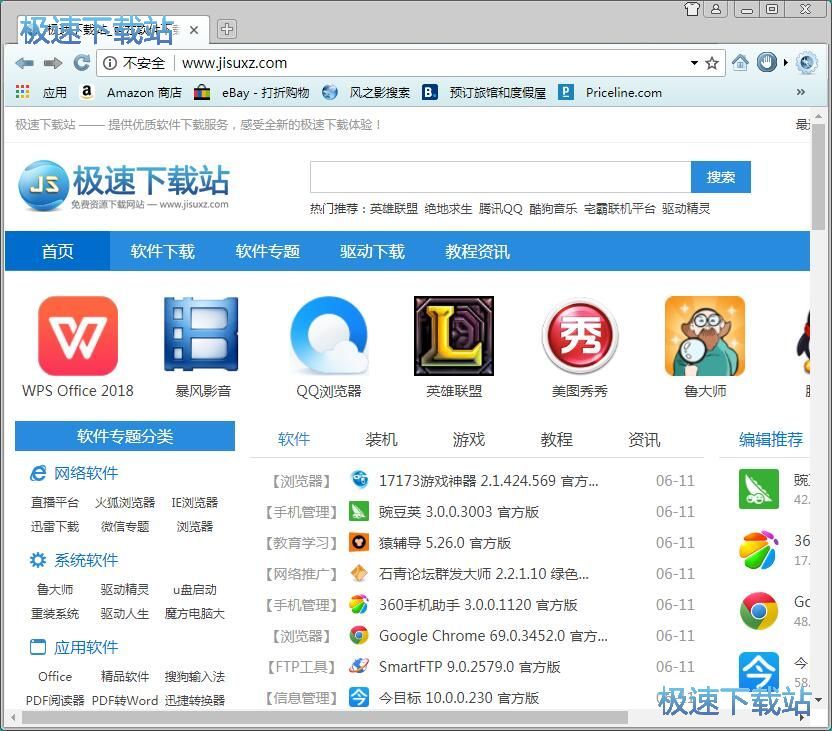
Task: Click the hand-stop ad blocker icon
Action: (766, 63)
